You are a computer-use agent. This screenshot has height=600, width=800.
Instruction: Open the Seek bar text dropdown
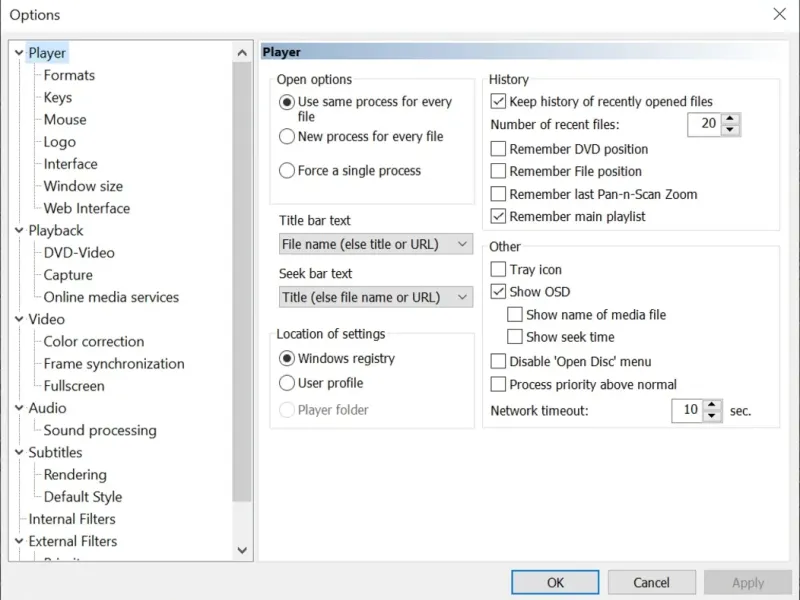coord(376,297)
